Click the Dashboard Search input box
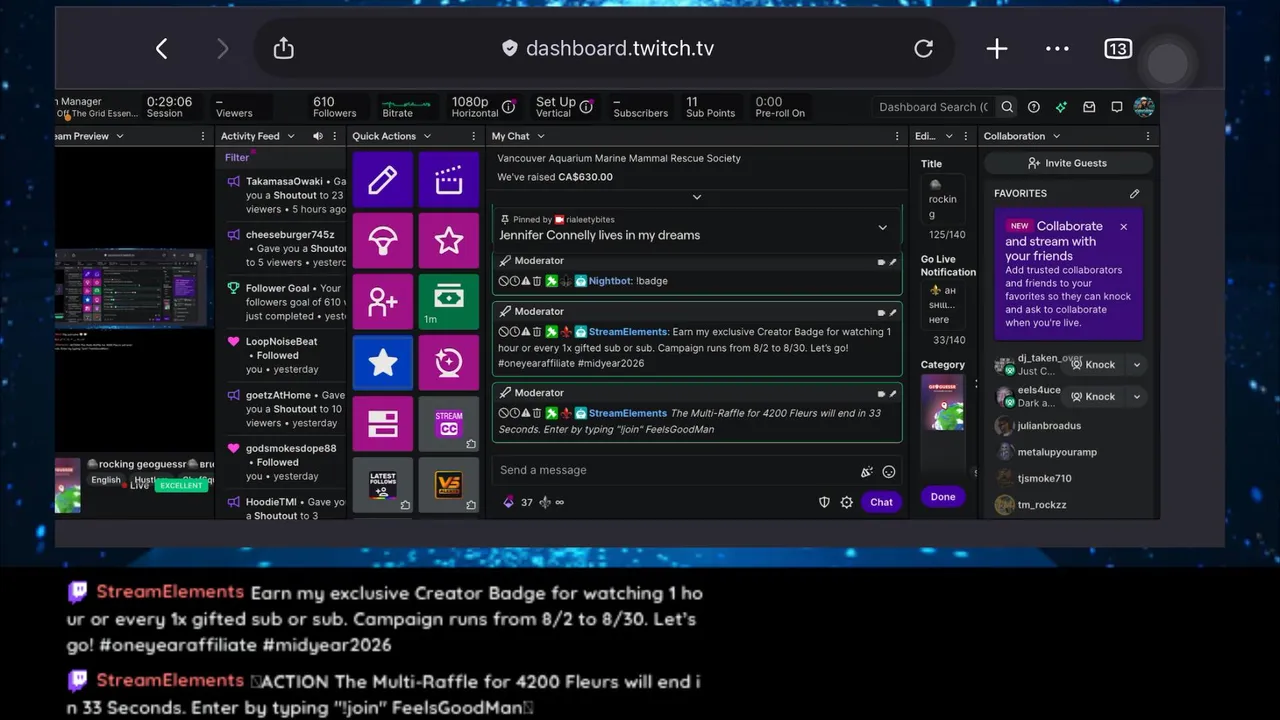 pyautogui.click(x=934, y=107)
